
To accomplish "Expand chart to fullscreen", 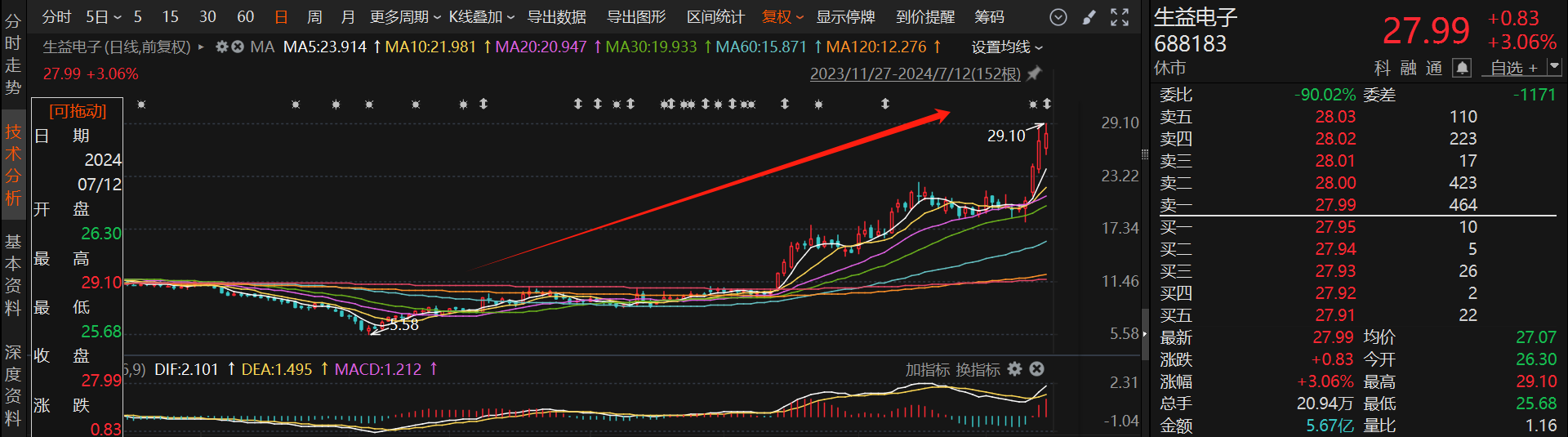I will coord(1120,17).
